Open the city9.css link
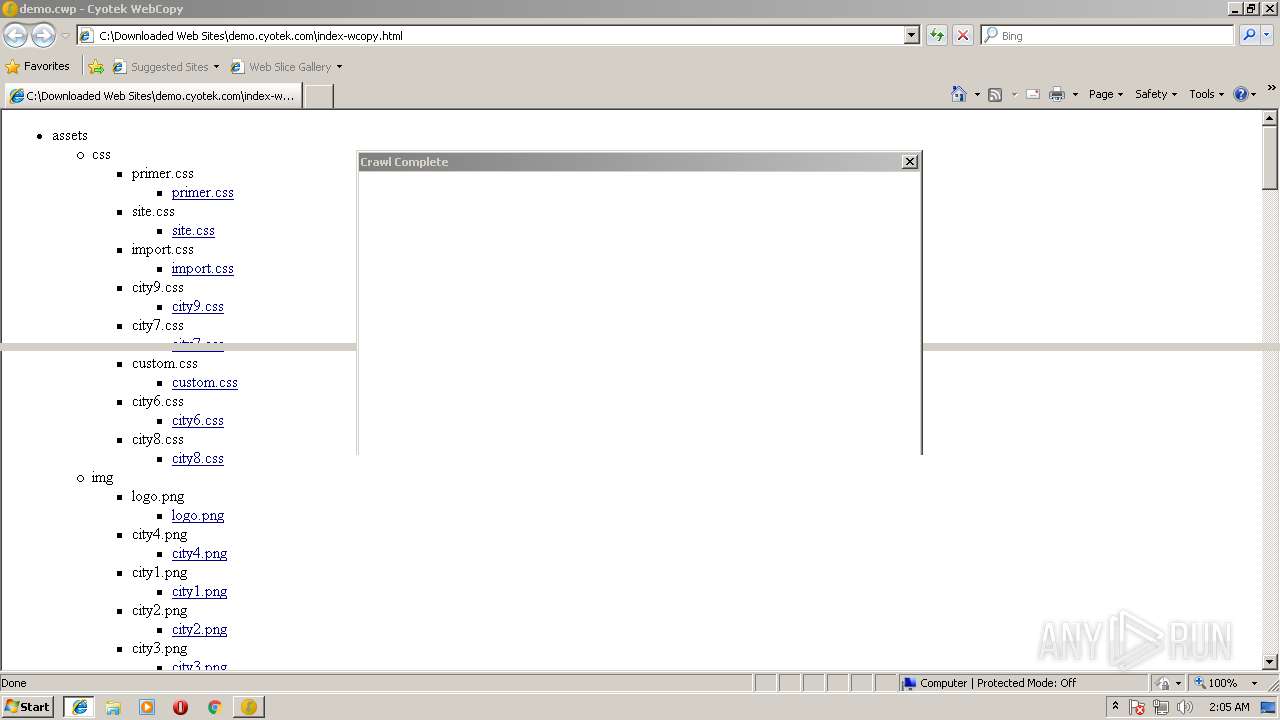Image resolution: width=1280 pixels, height=720 pixels. point(198,306)
